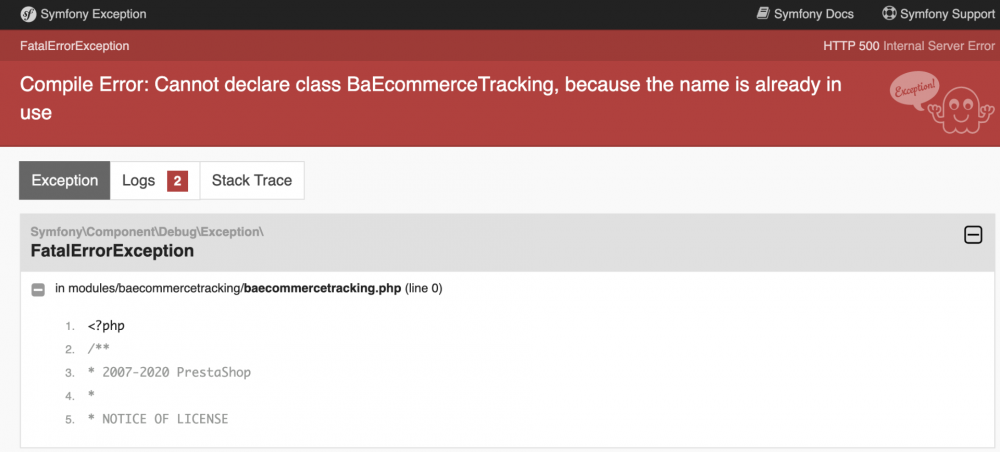Switch to the Logs tab
Viewport: 1000px width, 452px height.
(155, 180)
